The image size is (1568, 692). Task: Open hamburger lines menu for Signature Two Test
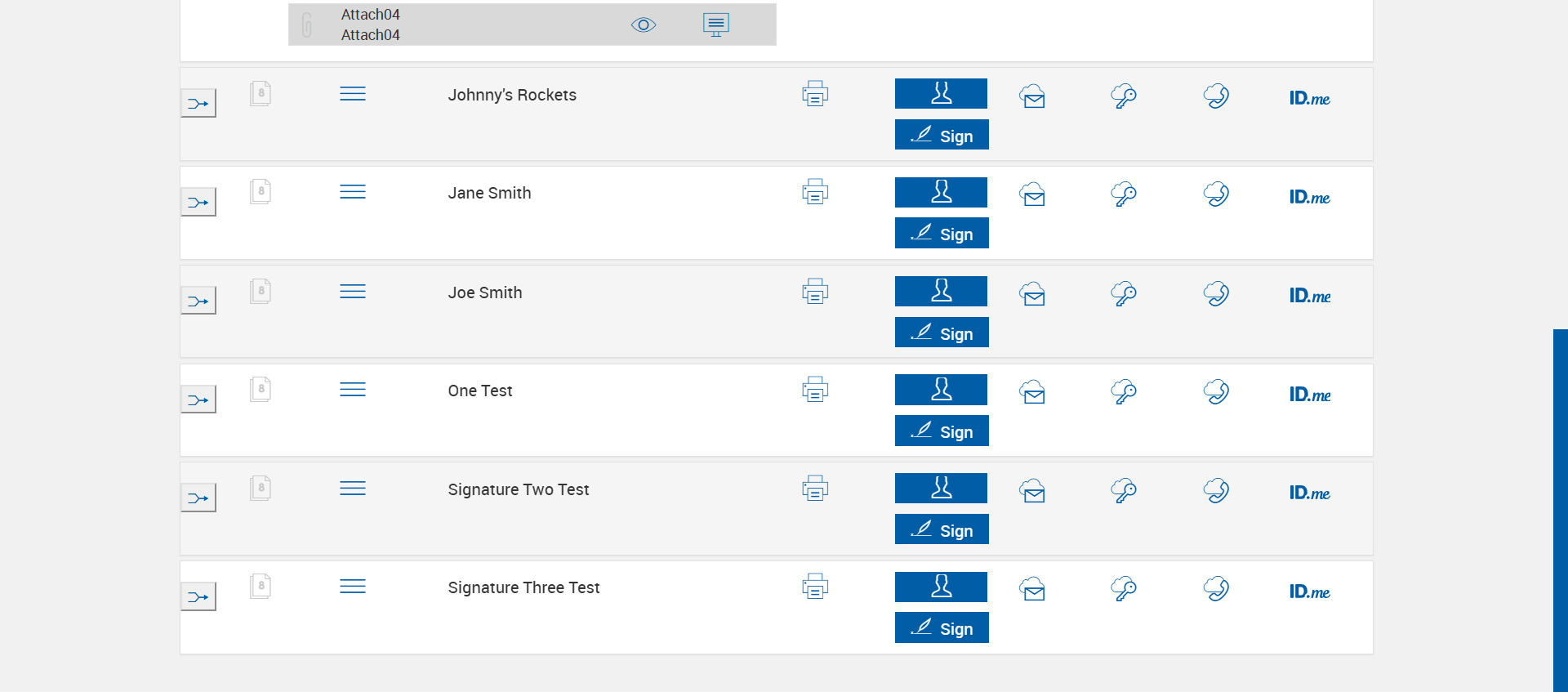353,489
